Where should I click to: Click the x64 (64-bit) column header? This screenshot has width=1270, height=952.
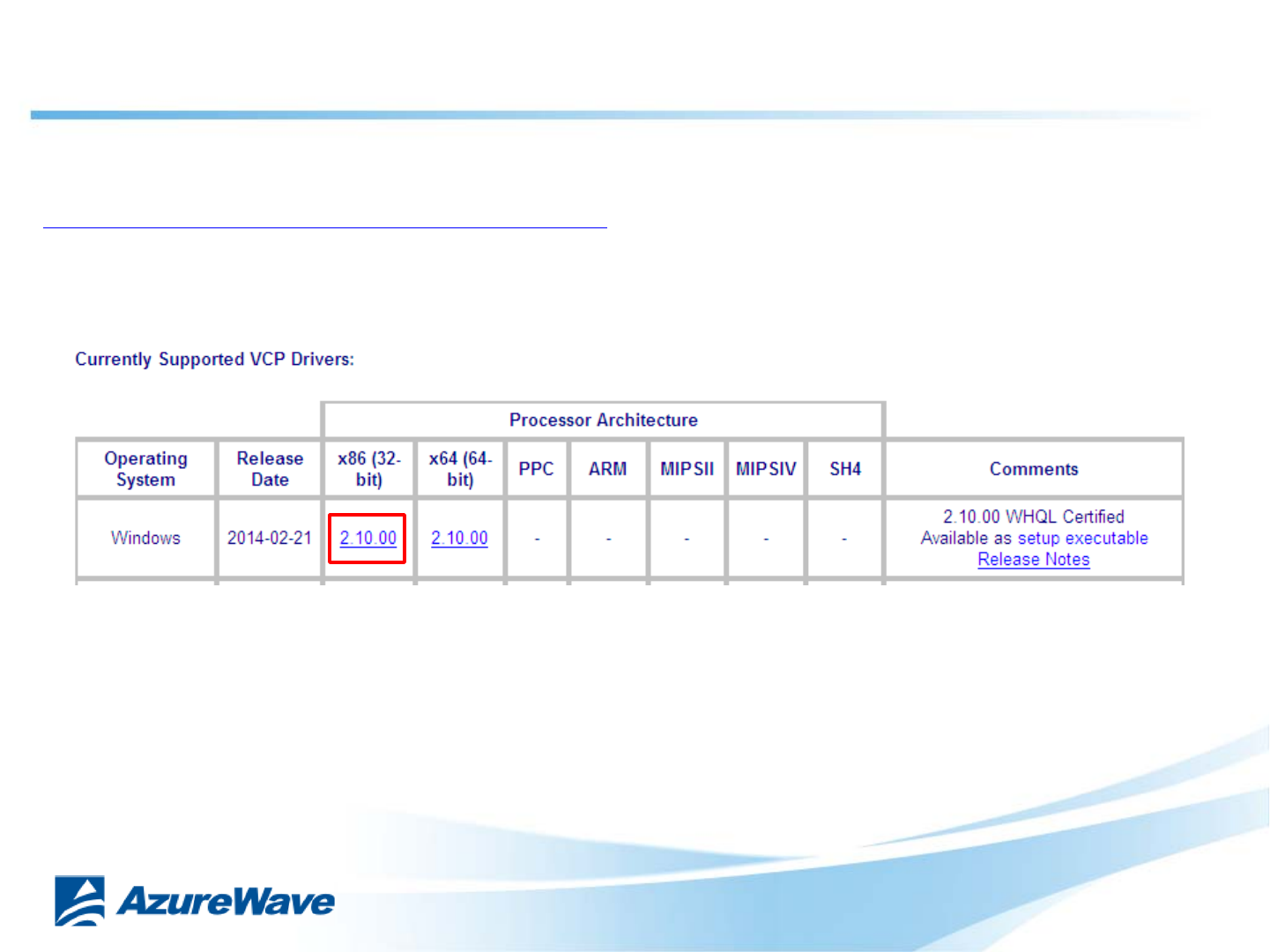pyautogui.click(x=460, y=469)
